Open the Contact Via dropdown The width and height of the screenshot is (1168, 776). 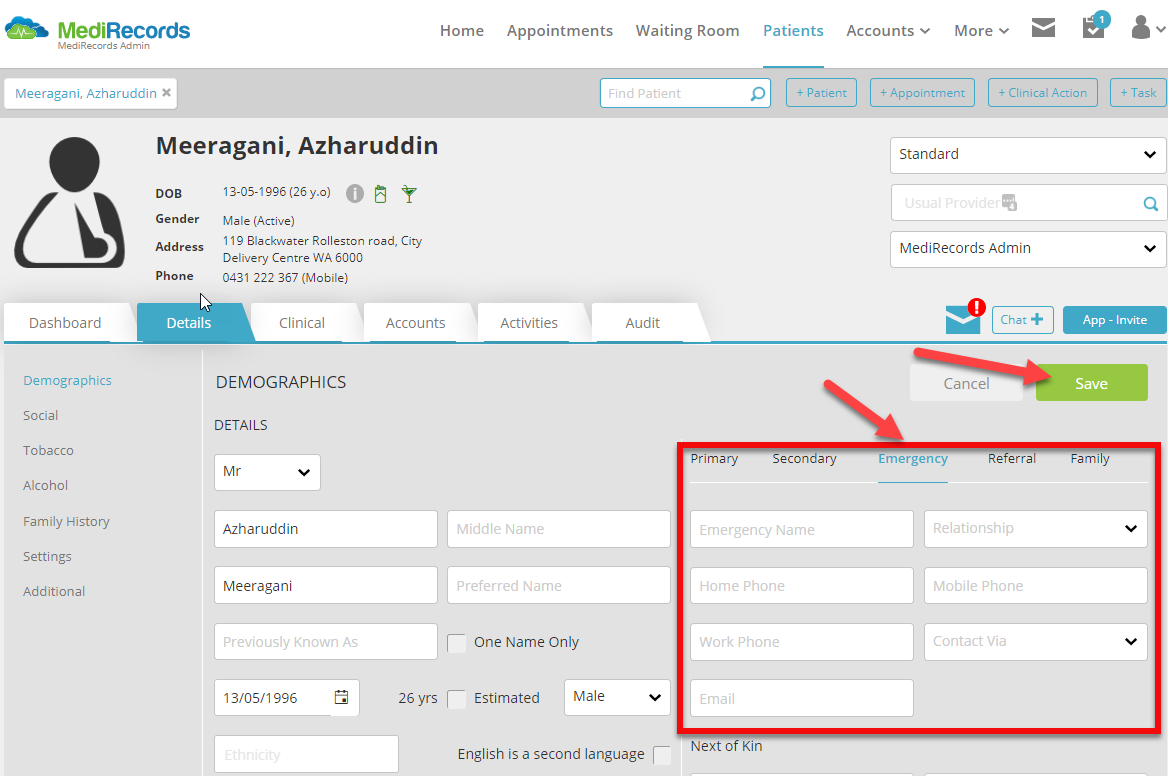[1035, 642]
